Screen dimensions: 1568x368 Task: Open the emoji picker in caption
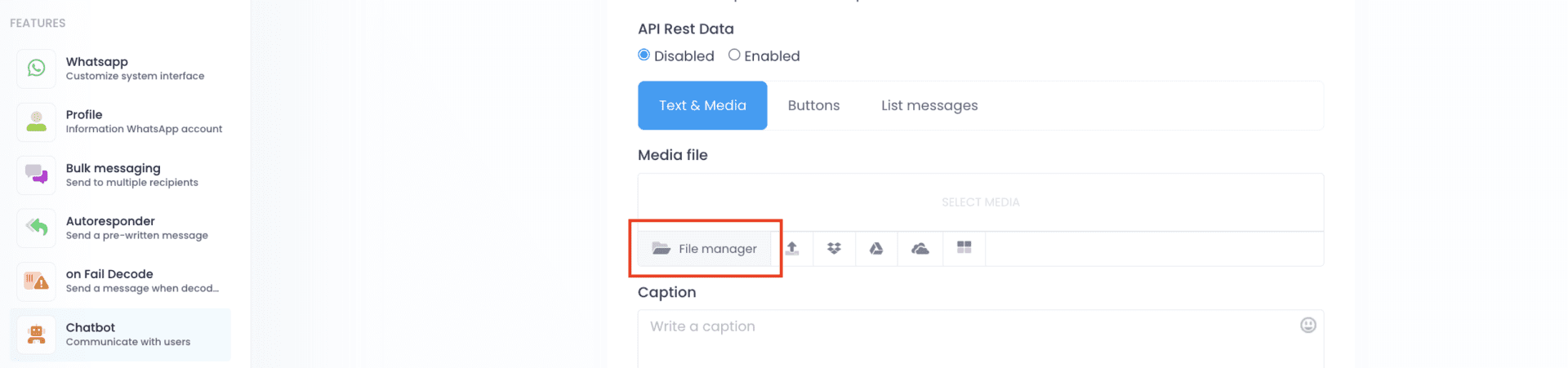pyautogui.click(x=1308, y=326)
